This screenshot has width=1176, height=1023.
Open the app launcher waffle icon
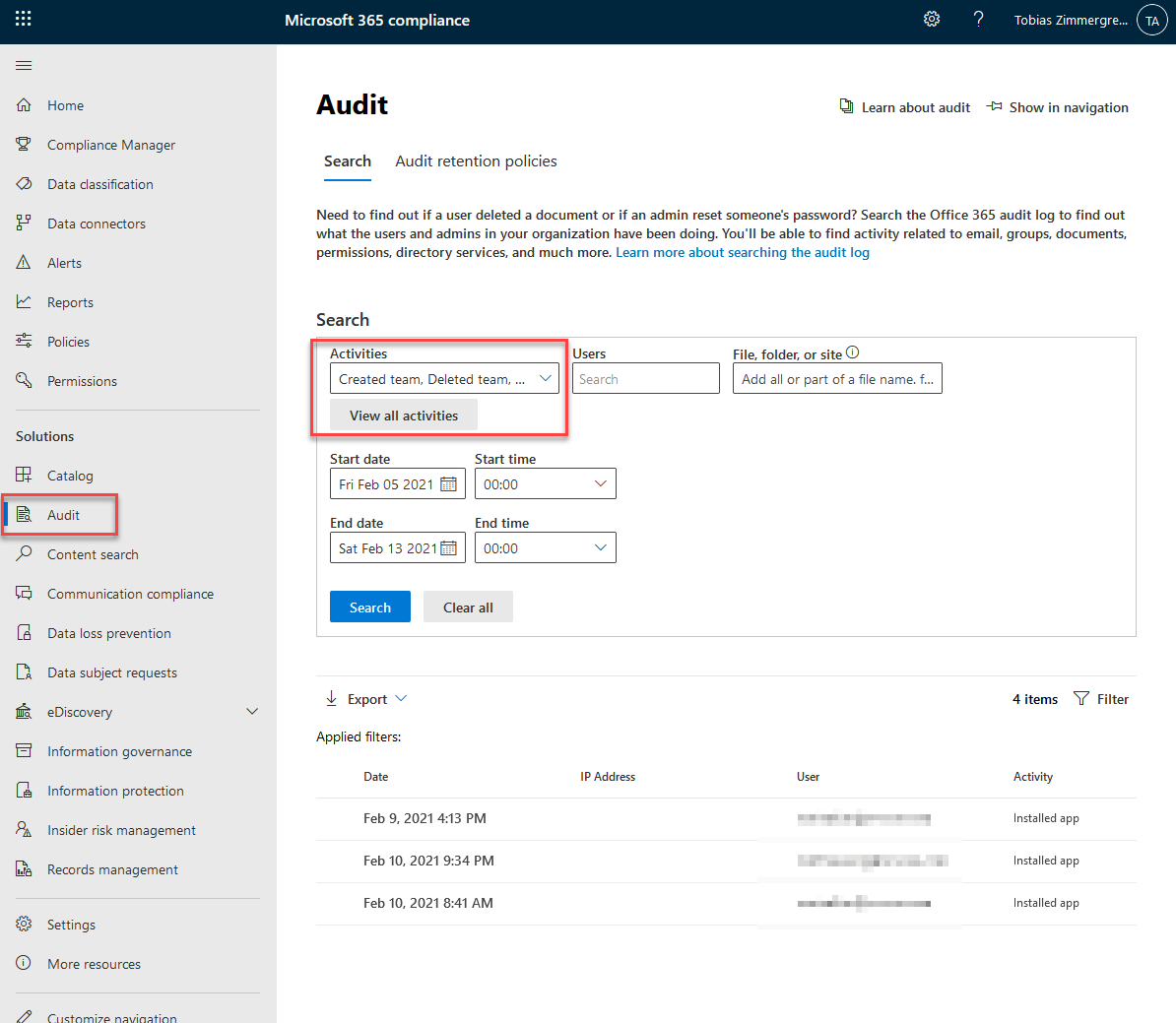[x=24, y=19]
